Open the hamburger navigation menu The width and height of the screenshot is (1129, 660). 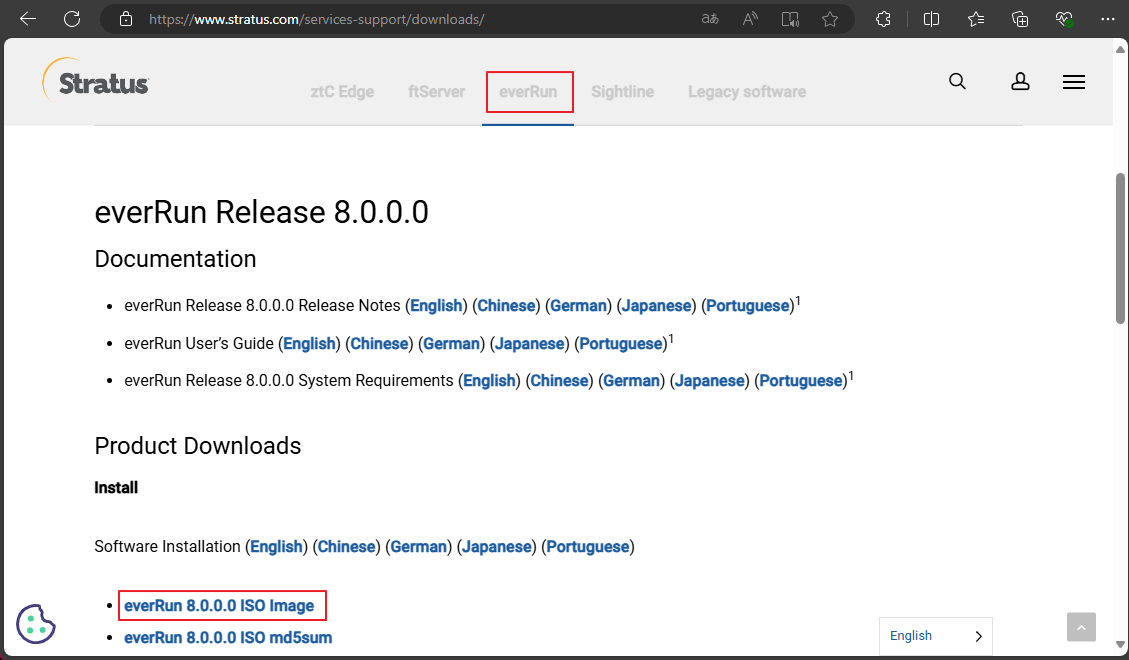[x=1074, y=82]
